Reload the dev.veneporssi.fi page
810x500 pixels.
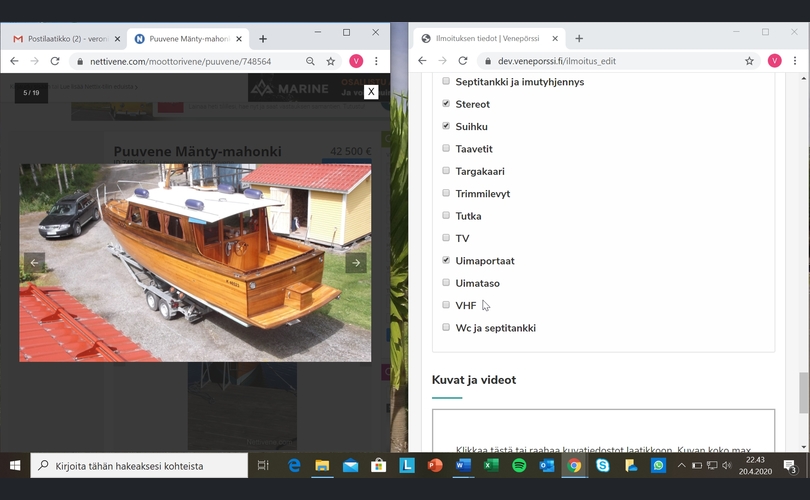pos(463,60)
